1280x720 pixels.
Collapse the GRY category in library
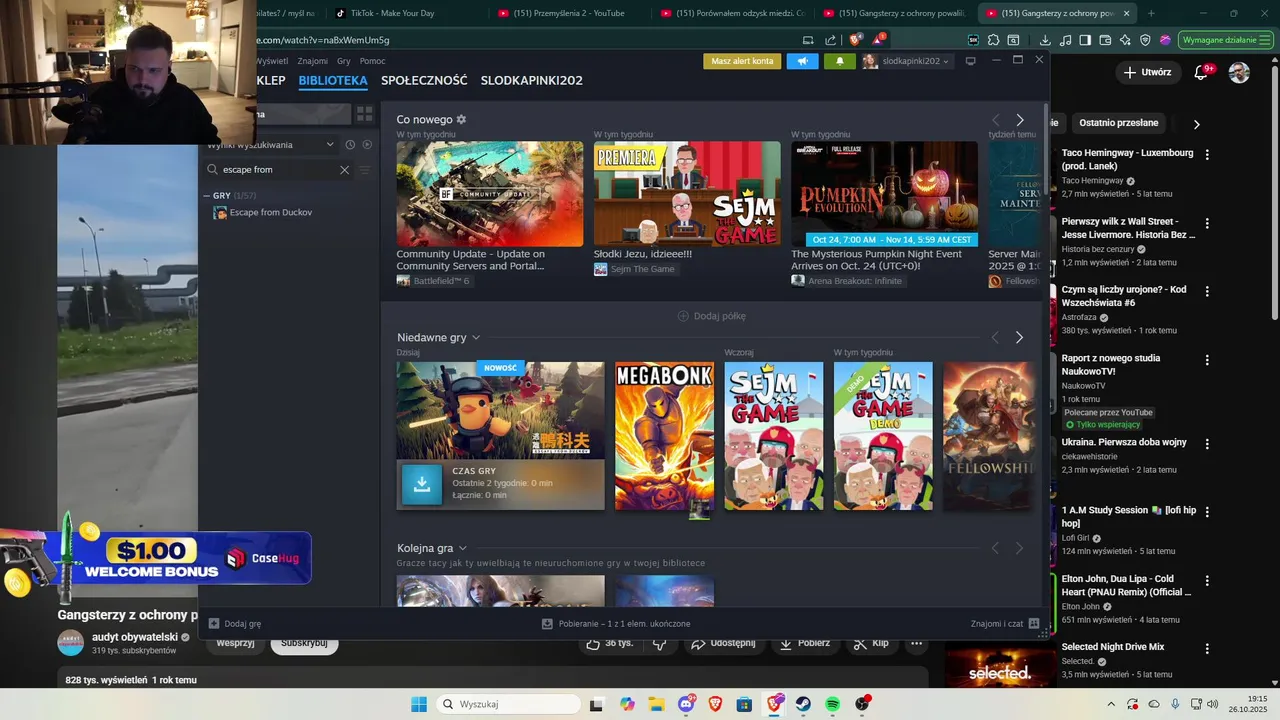(207, 196)
